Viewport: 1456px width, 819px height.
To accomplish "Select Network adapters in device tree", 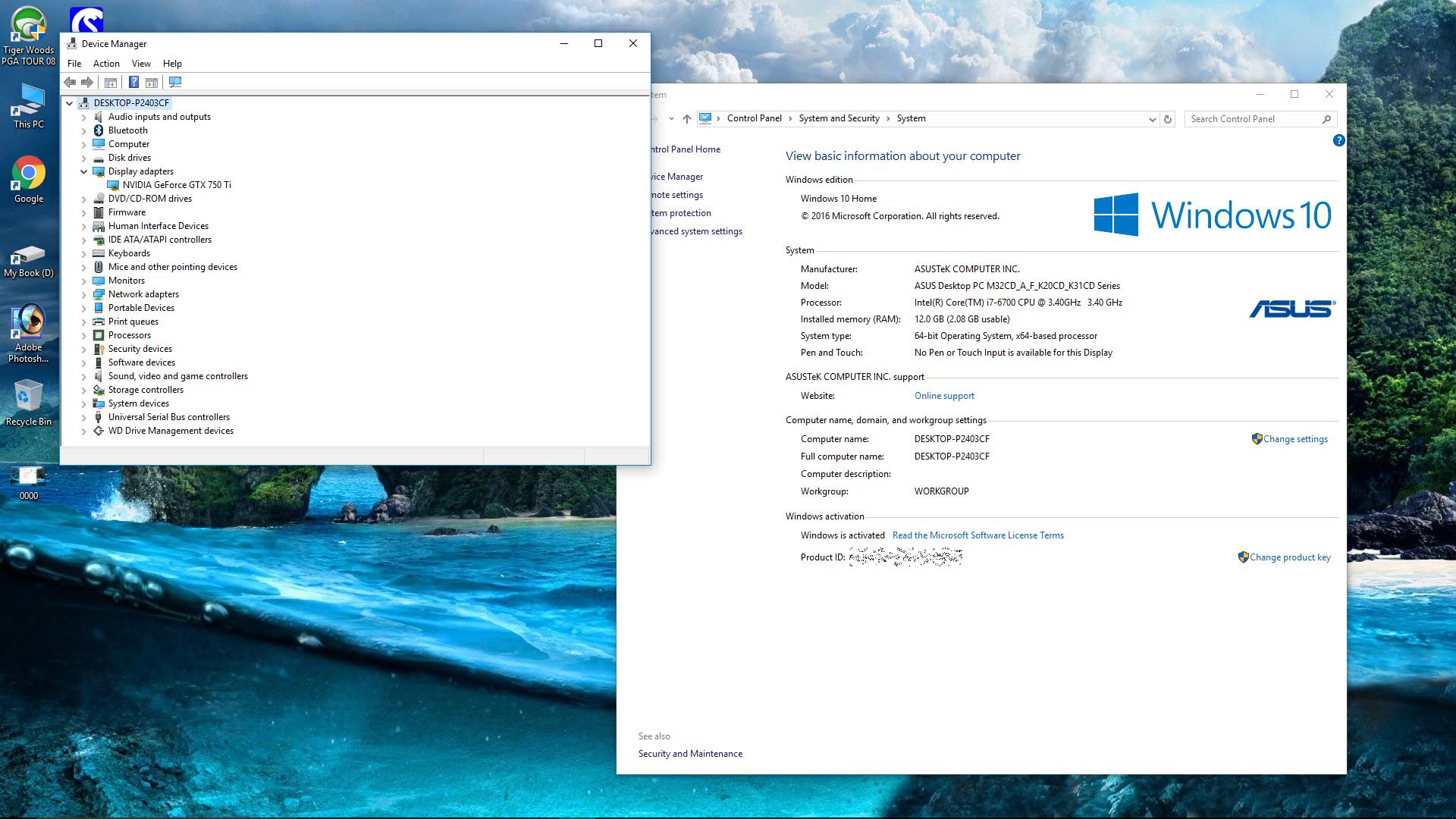I will 143,294.
